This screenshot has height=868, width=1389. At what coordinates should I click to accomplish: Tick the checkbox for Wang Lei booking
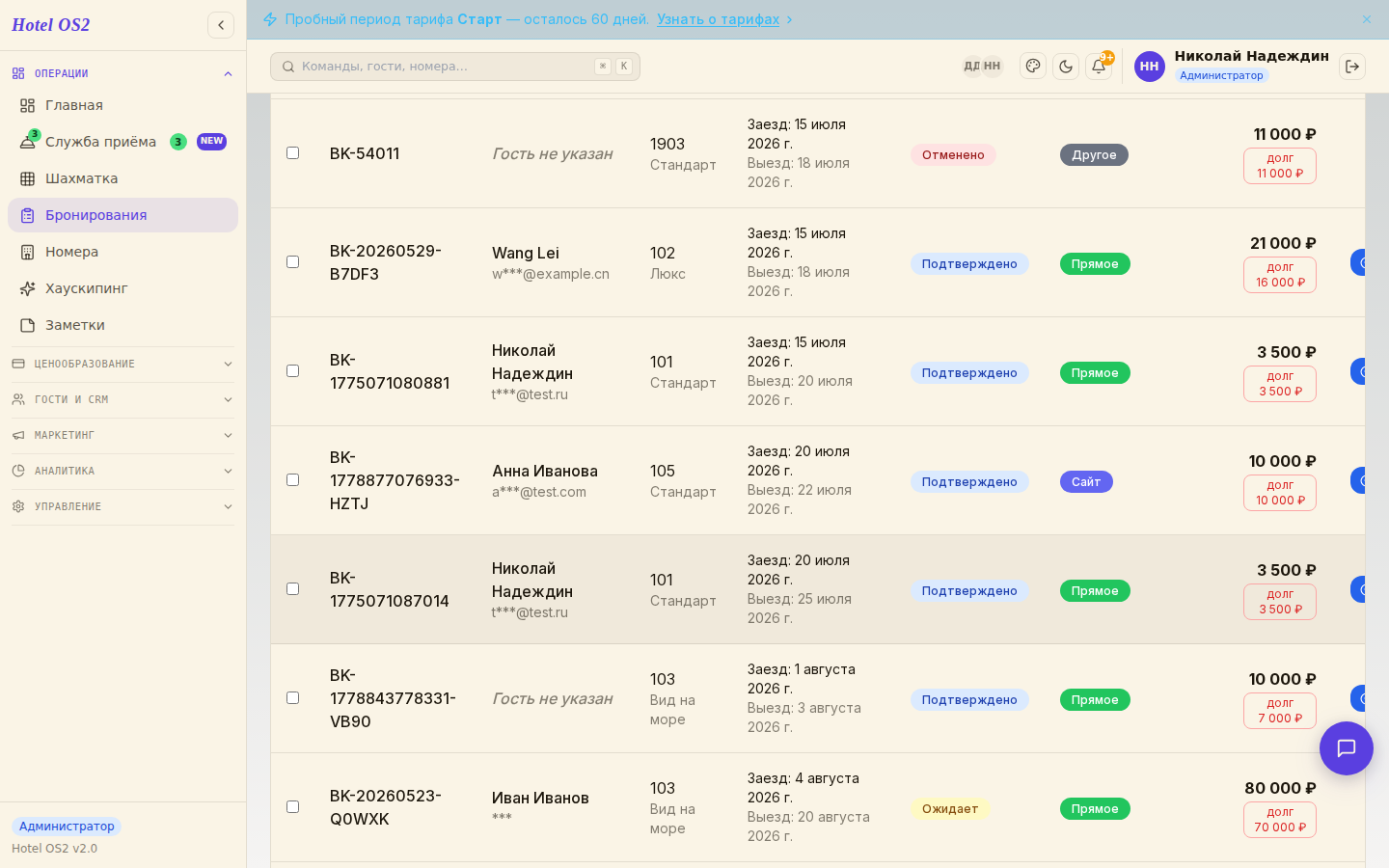click(292, 262)
